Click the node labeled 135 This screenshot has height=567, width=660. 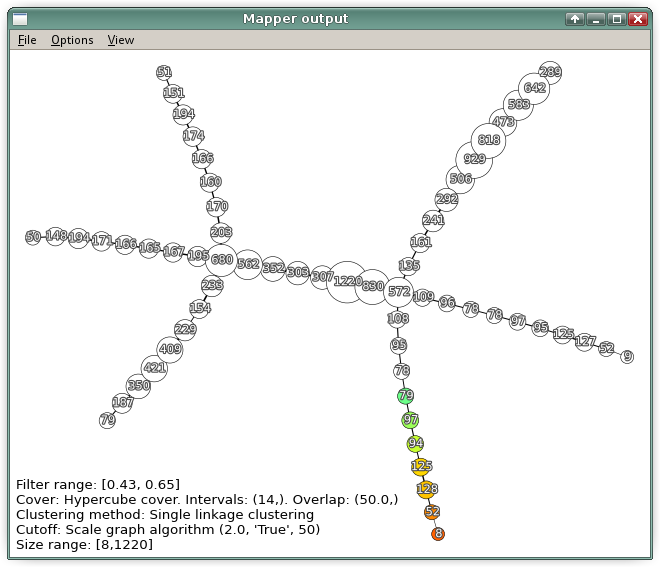coord(409,266)
